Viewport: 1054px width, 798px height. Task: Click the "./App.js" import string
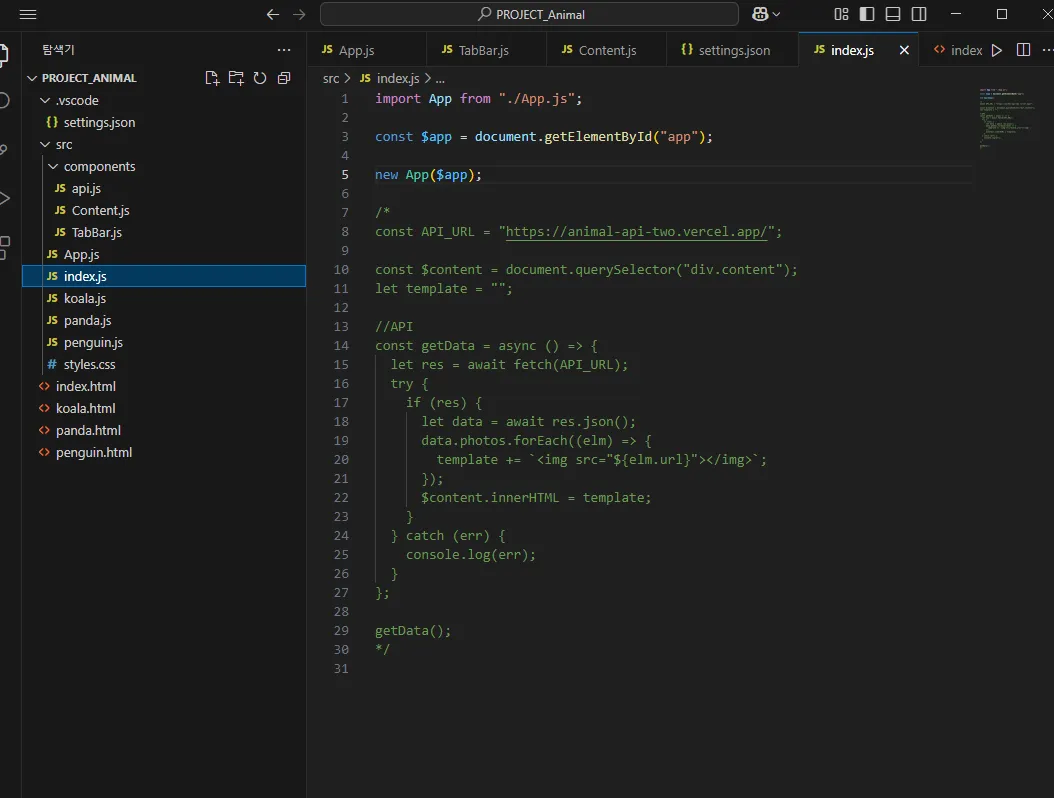(536, 98)
